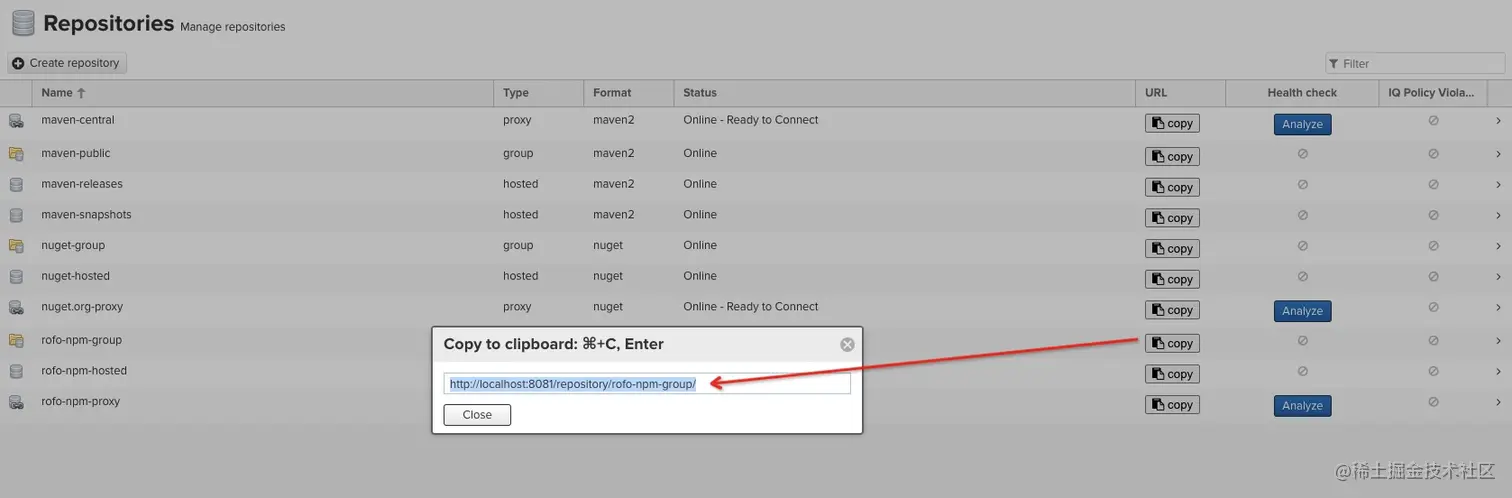Click the IQ Policy Violations column header
1512x498 pixels.
[x=1431, y=93]
